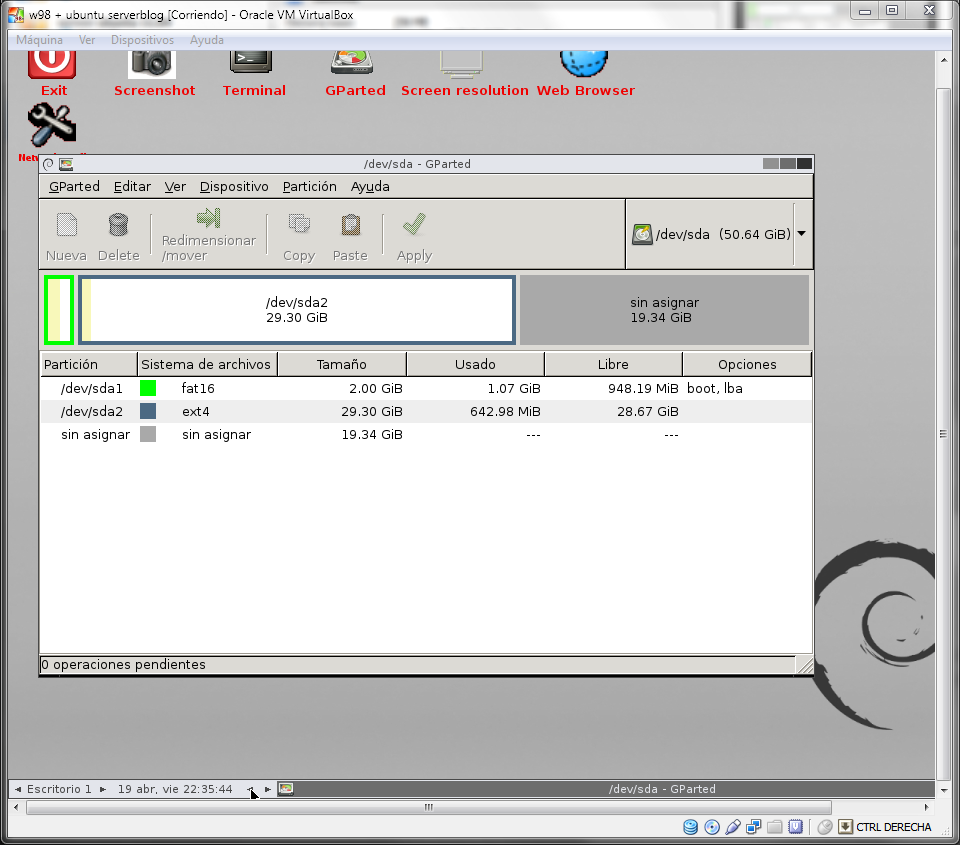Open the Screenshot camera desktop icon

[152, 64]
